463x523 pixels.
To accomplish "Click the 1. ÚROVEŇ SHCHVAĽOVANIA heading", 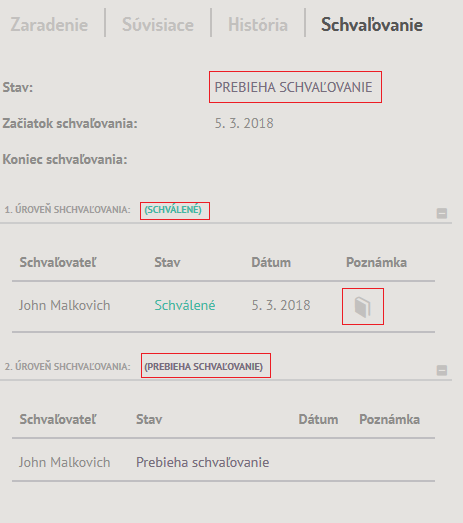I will point(67,210).
